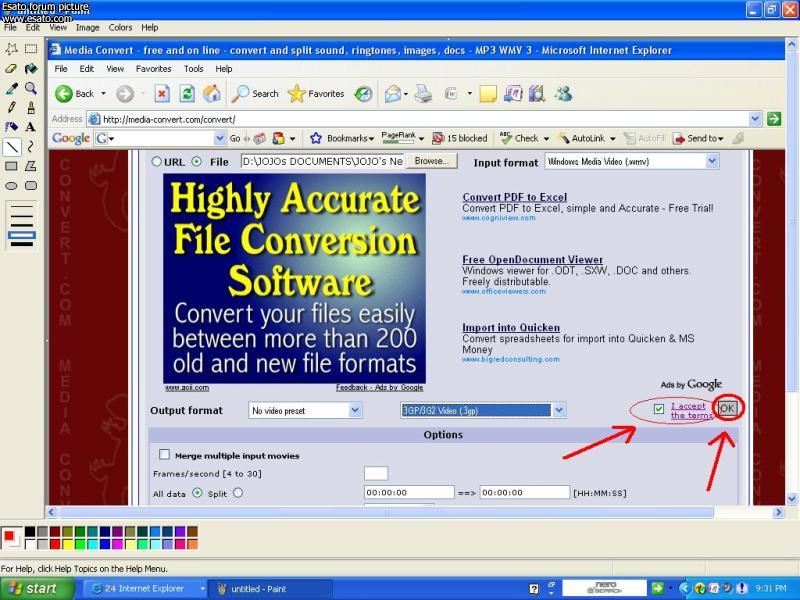The image size is (800, 600).
Task: Activate the Pick Color eyedropper tool
Action: tap(11, 88)
